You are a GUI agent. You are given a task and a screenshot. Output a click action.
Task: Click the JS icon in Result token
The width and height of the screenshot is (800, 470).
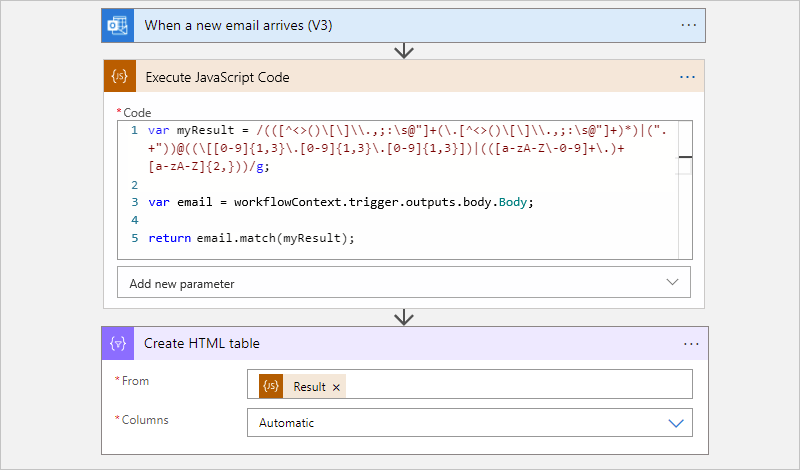pos(271,386)
